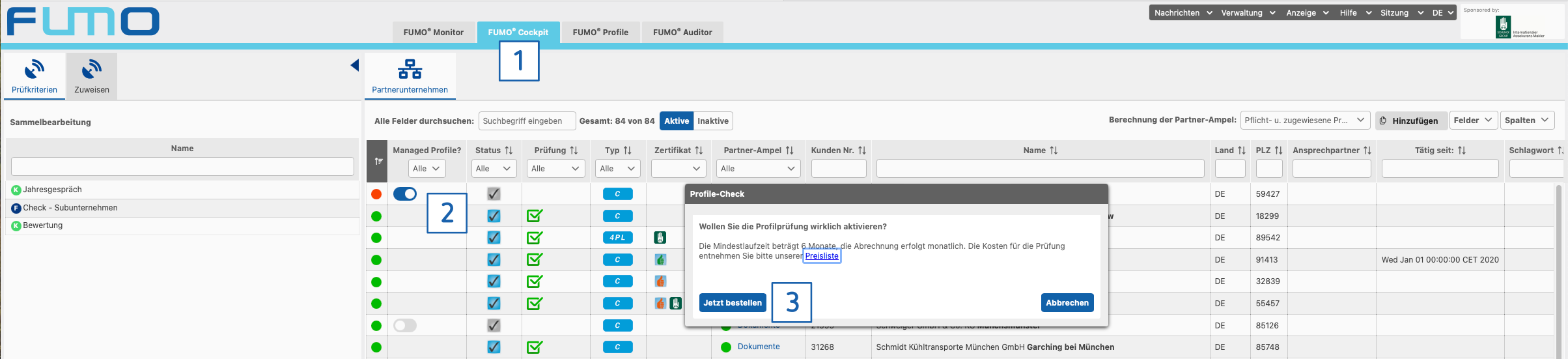
Task: Click the green K icon beside Jahresgespräch
Action: click(16, 190)
